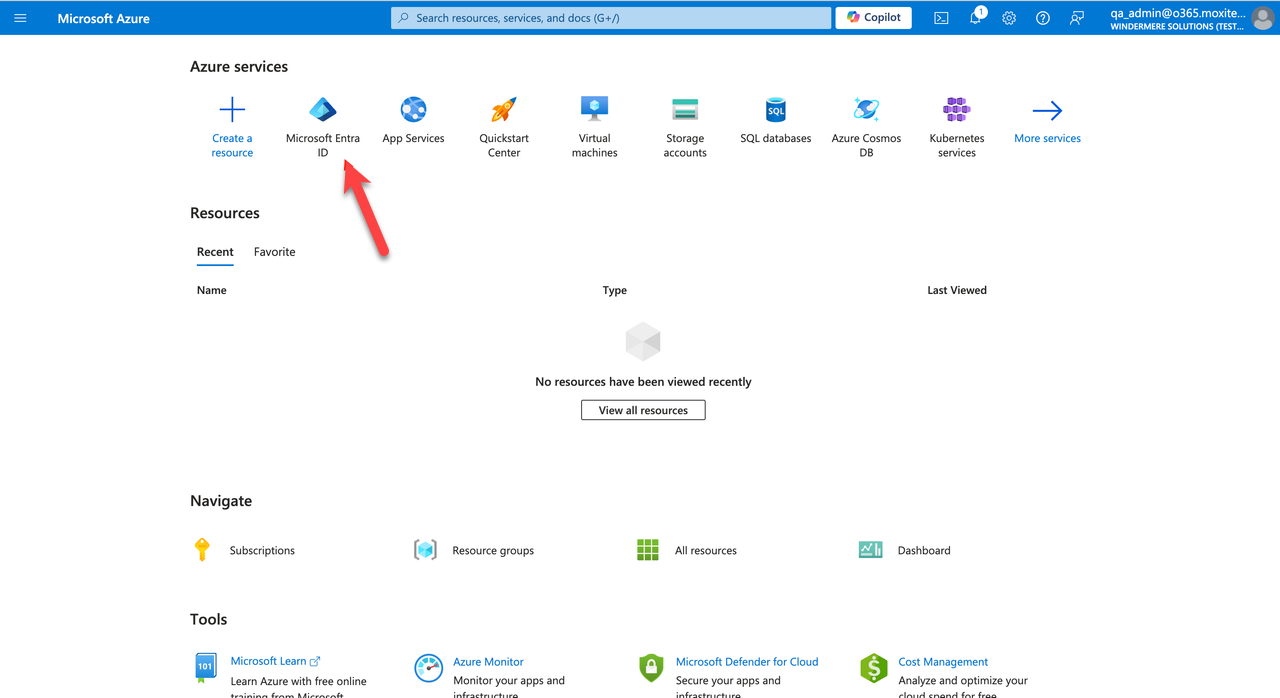Click View all resources button
Viewport: 1280px width, 698px height.
(x=643, y=410)
